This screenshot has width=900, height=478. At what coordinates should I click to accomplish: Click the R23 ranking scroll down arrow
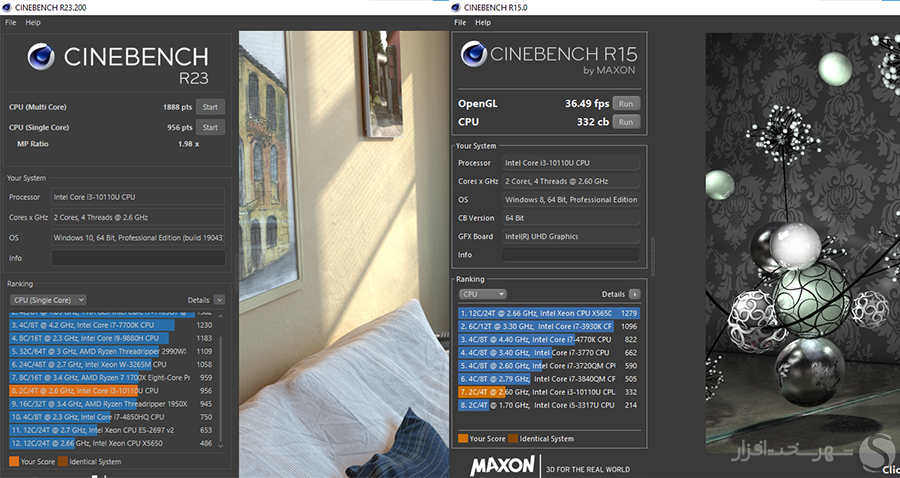(221, 445)
